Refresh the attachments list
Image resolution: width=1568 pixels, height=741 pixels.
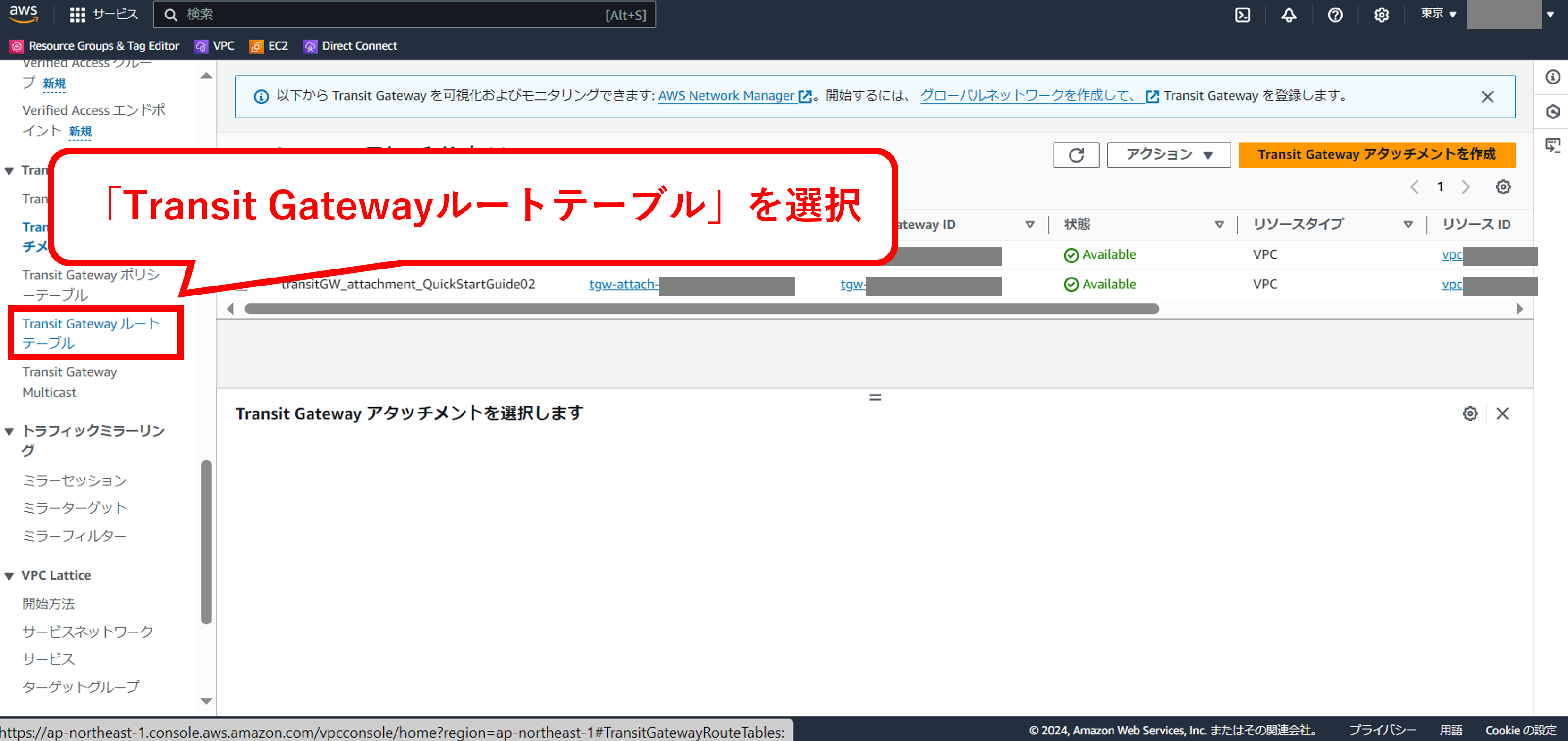point(1076,155)
